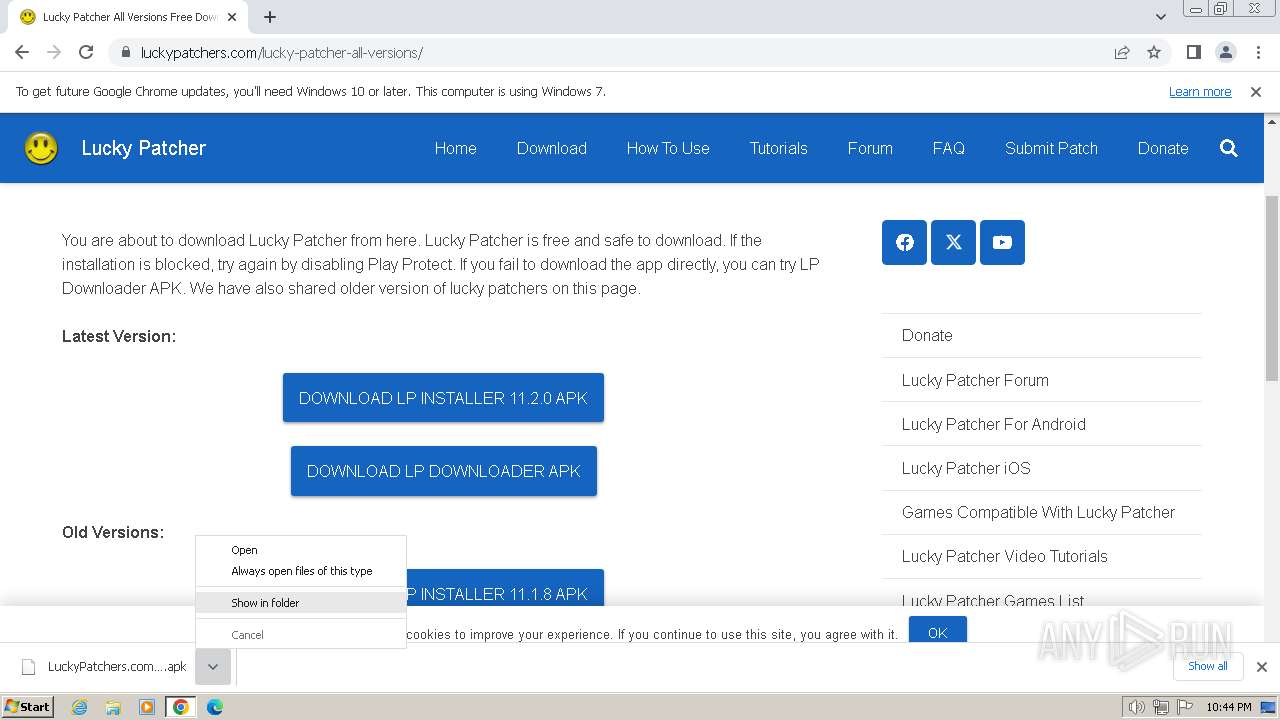Open the Chrome profile avatar icon
The height and width of the screenshot is (720, 1280).
click(x=1225, y=52)
